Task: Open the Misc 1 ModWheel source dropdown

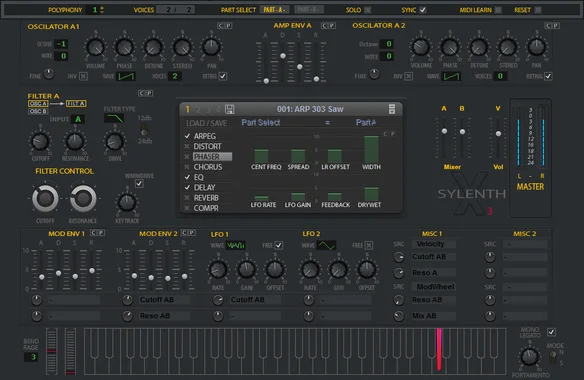Action: point(434,287)
